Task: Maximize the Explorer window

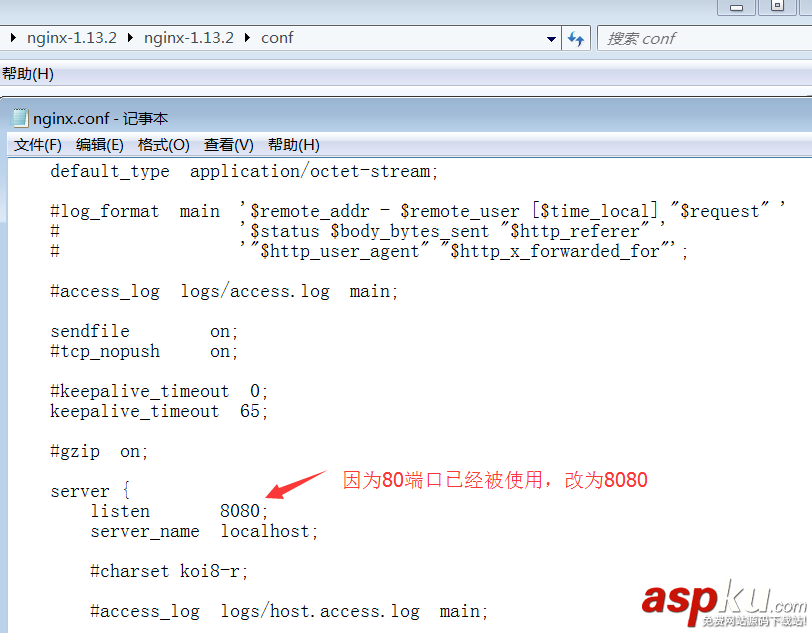Action: click(x=777, y=6)
